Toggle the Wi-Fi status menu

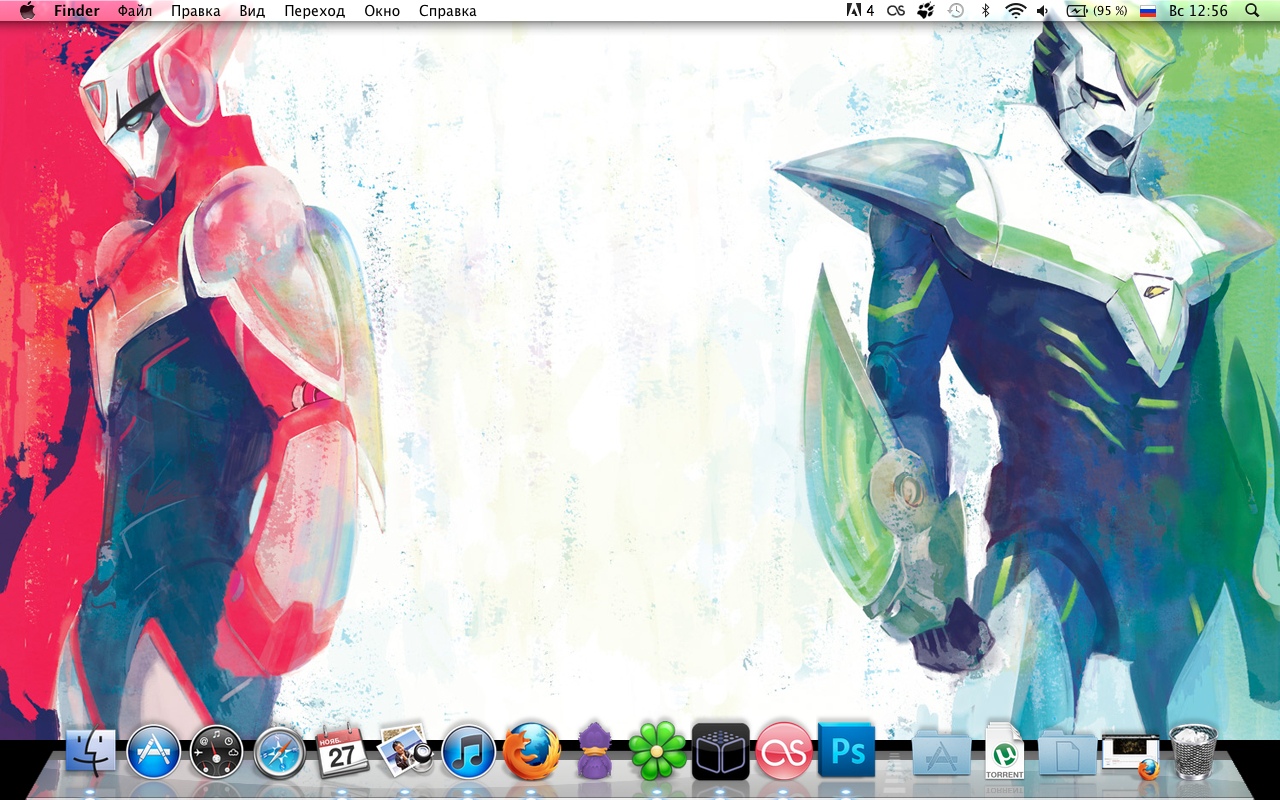click(x=1016, y=11)
